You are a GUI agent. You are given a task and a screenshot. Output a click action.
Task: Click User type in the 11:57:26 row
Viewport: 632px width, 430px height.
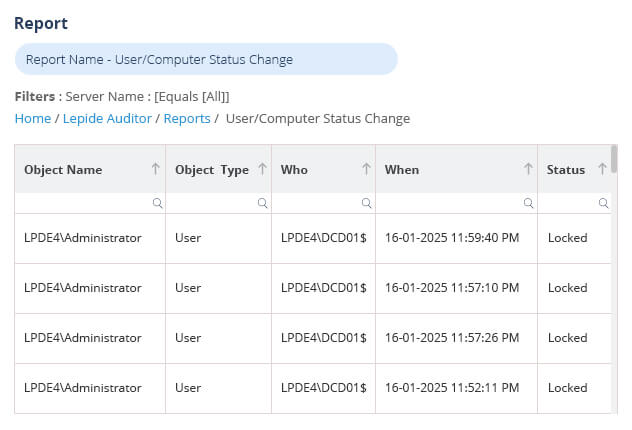(188, 338)
